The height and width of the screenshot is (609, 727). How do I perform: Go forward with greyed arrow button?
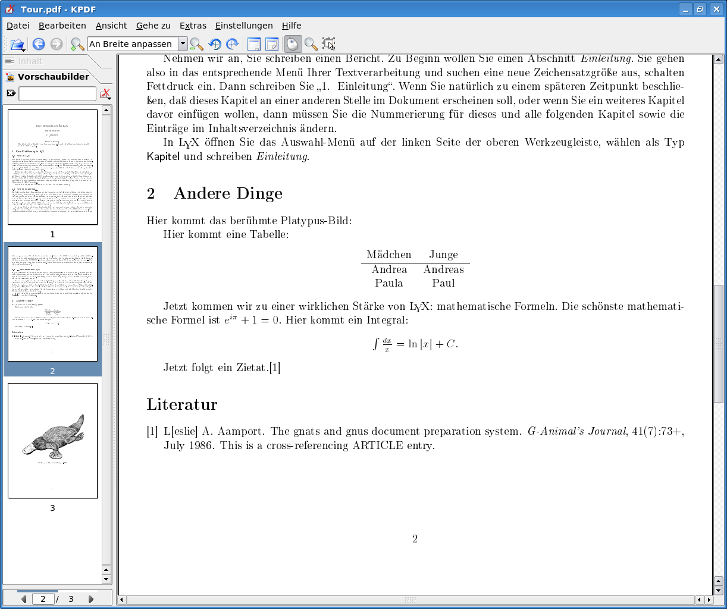[57, 44]
